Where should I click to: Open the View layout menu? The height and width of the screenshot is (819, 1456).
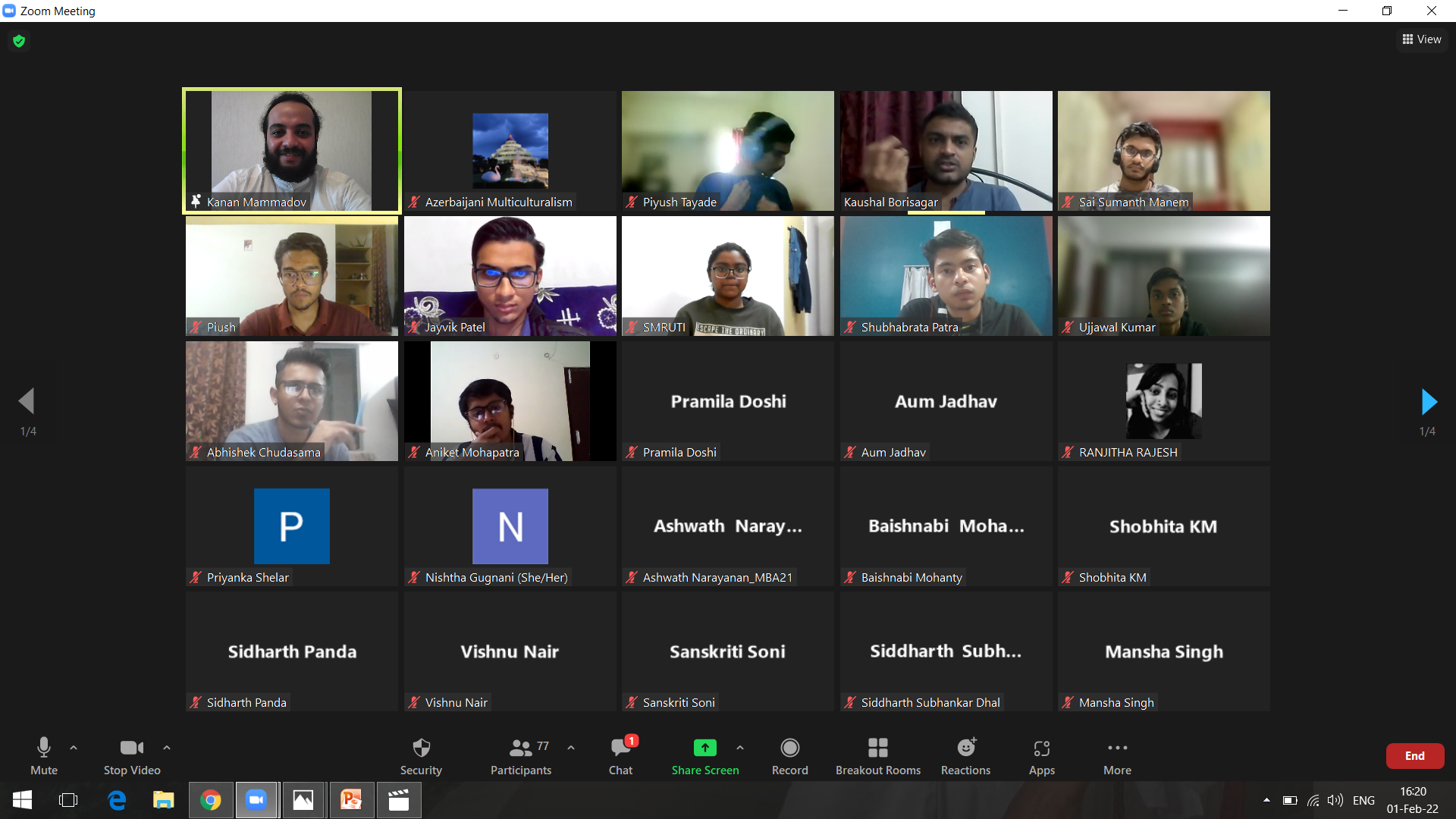pyautogui.click(x=1421, y=39)
